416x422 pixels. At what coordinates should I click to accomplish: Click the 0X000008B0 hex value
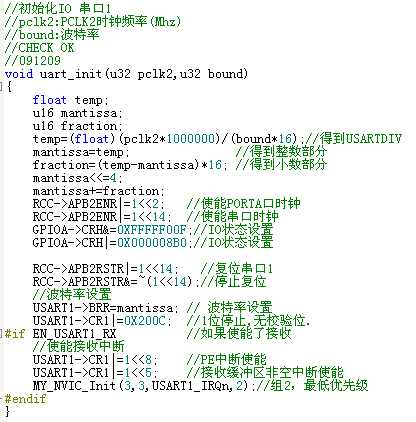152,243
